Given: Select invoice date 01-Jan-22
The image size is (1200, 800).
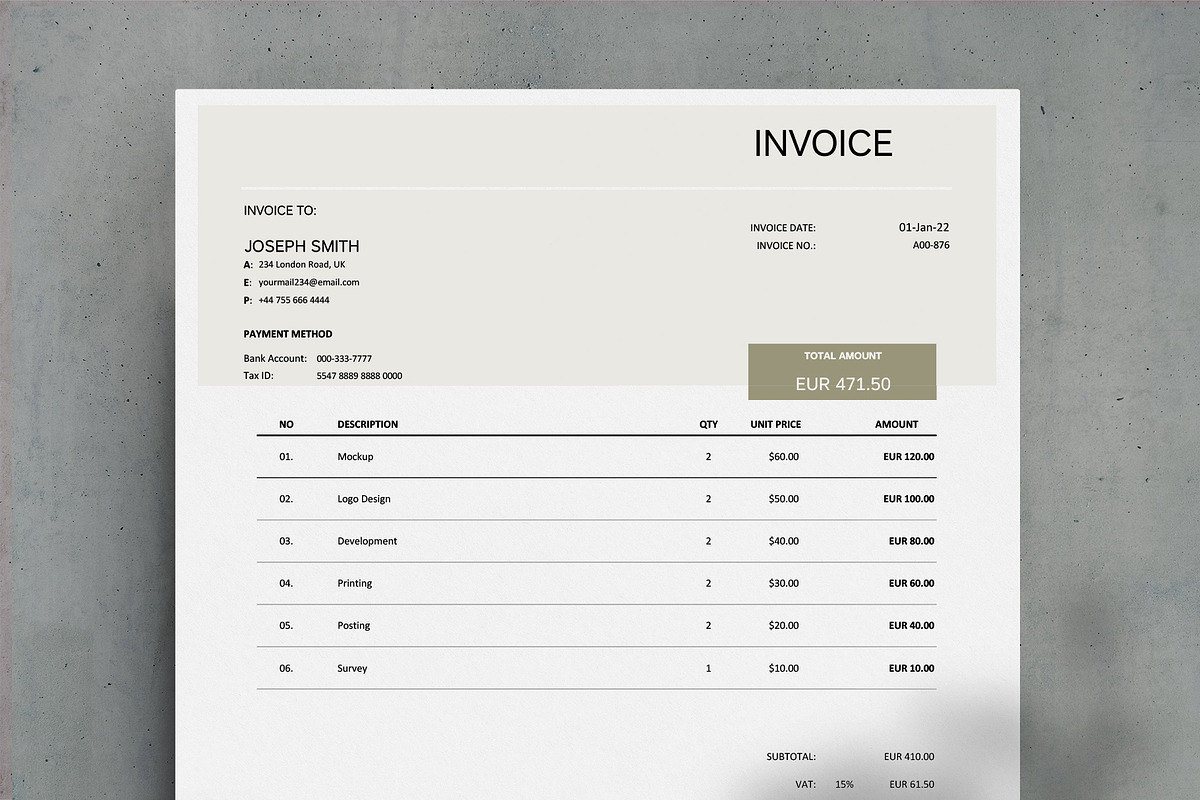Looking at the screenshot, I should coord(924,227).
